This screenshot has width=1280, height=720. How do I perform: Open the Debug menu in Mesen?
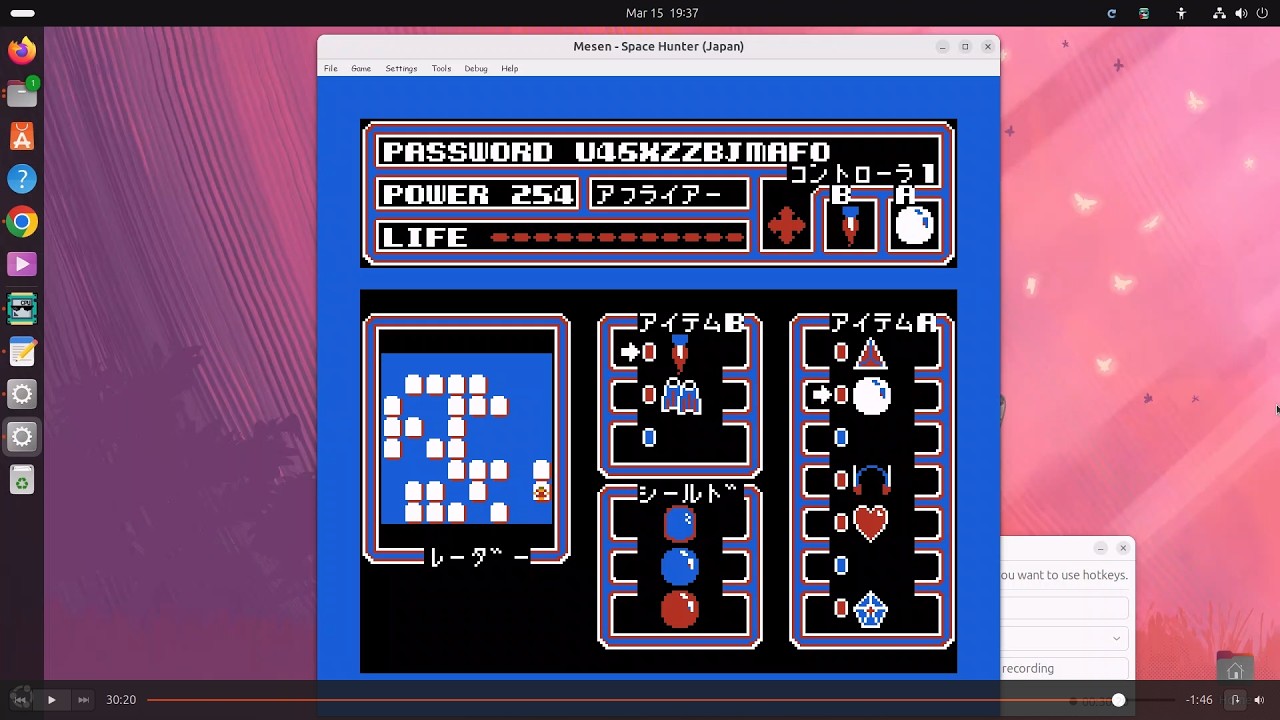476,68
